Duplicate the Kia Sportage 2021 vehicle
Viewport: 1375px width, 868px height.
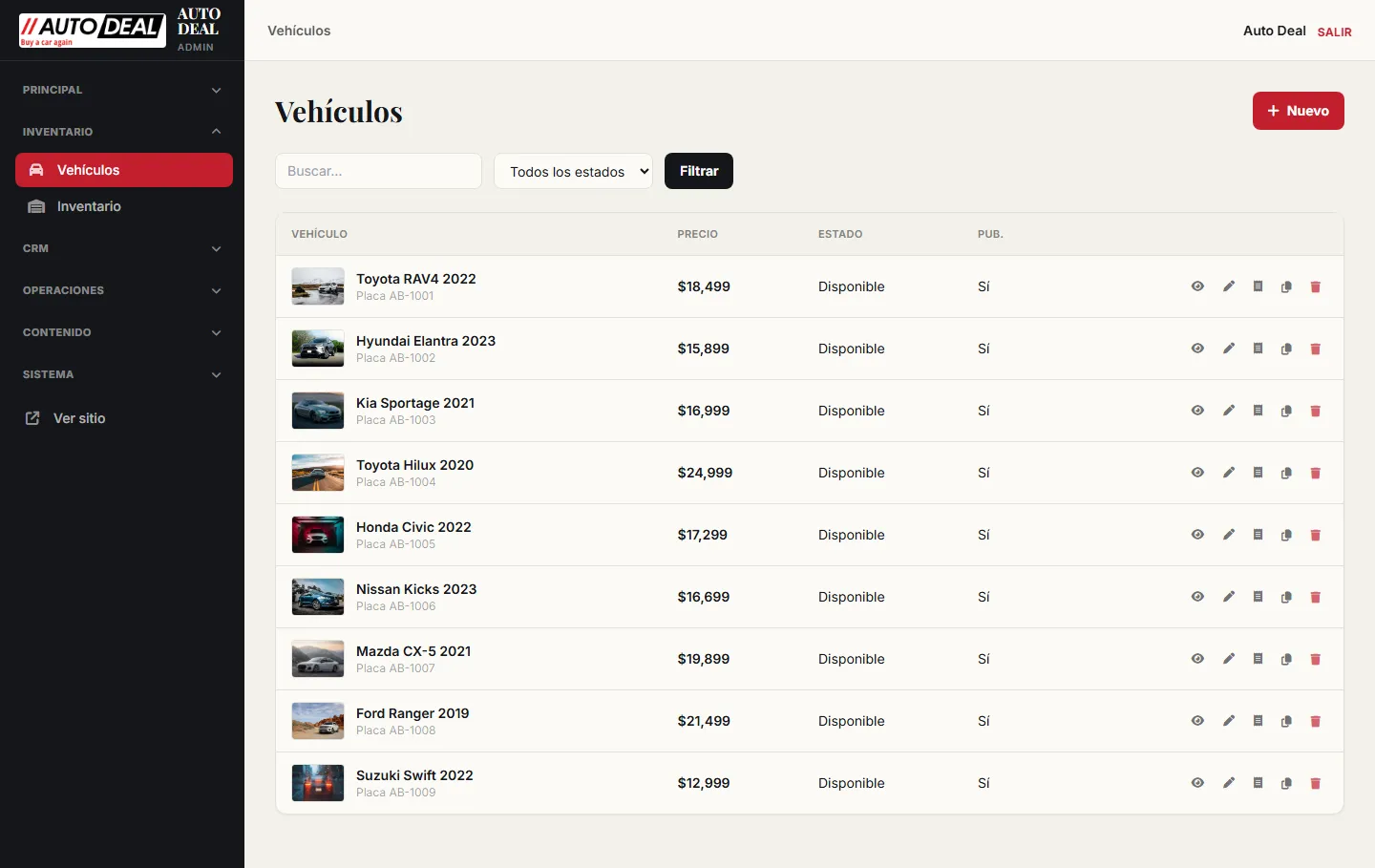tap(1286, 411)
